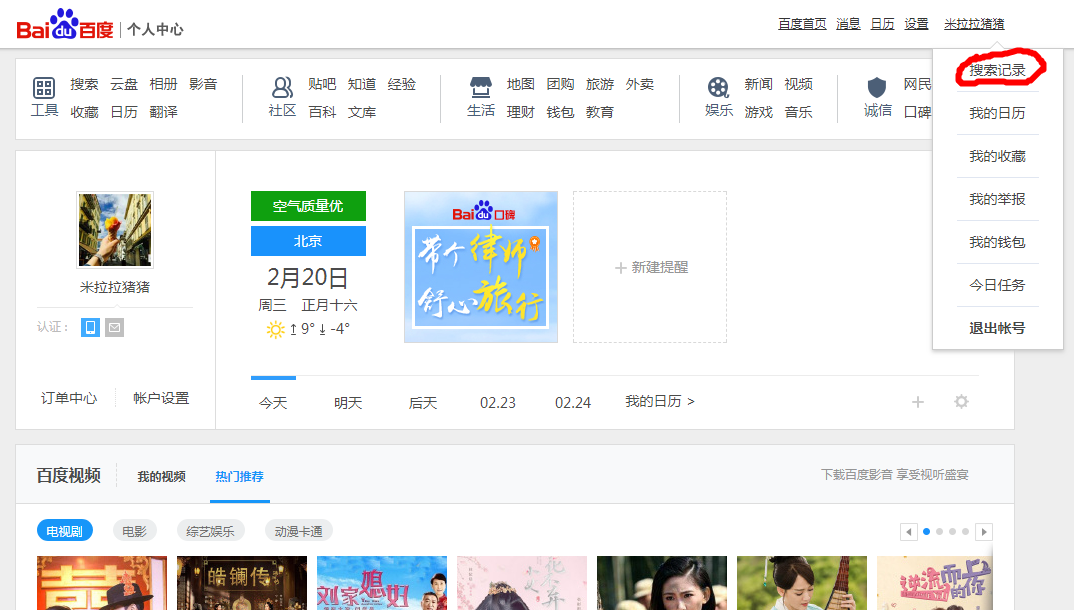Screen dimensions: 1074x610
Task: Open the 皓镧传 video thumbnail
Action: pos(242,583)
